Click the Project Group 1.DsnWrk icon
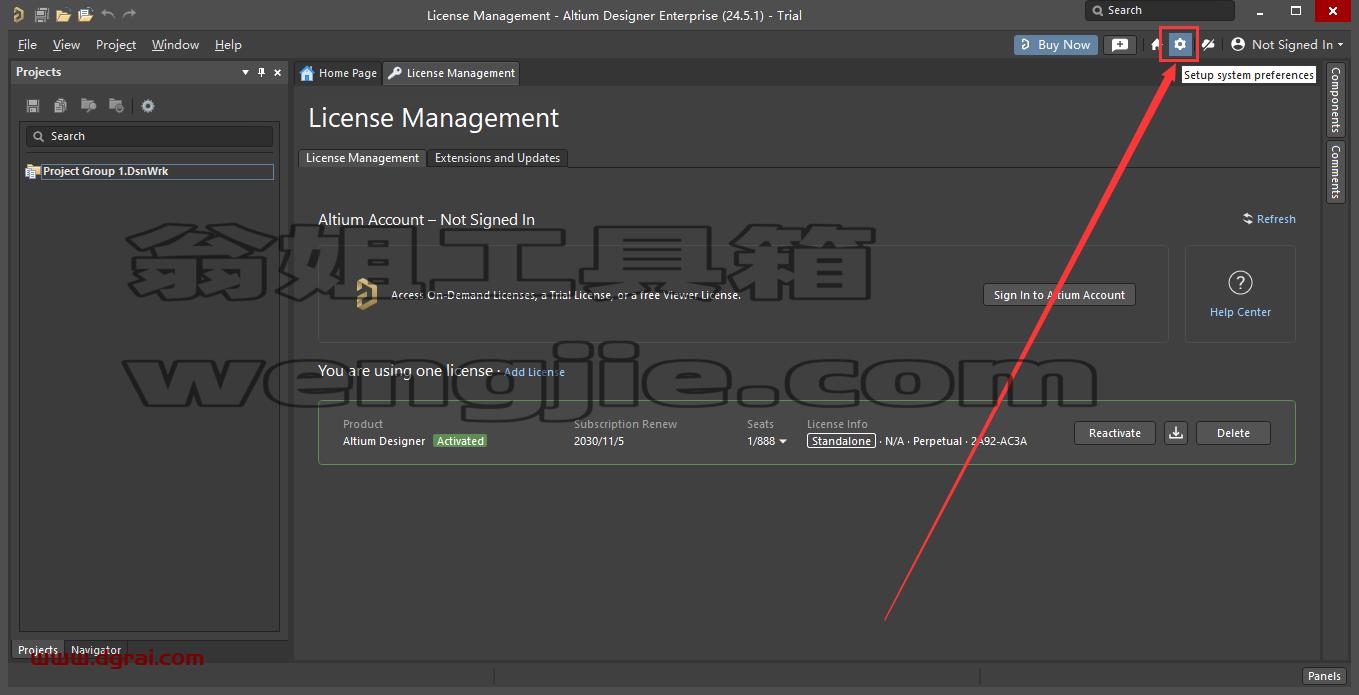 click(32, 172)
